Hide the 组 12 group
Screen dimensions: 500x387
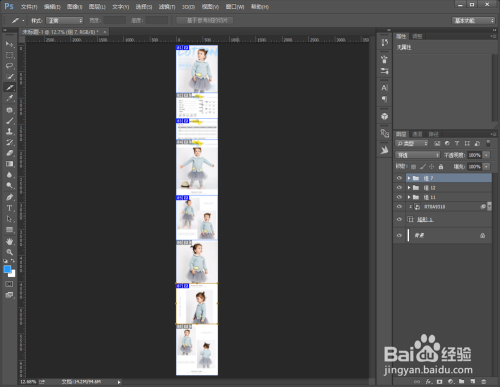click(x=399, y=188)
